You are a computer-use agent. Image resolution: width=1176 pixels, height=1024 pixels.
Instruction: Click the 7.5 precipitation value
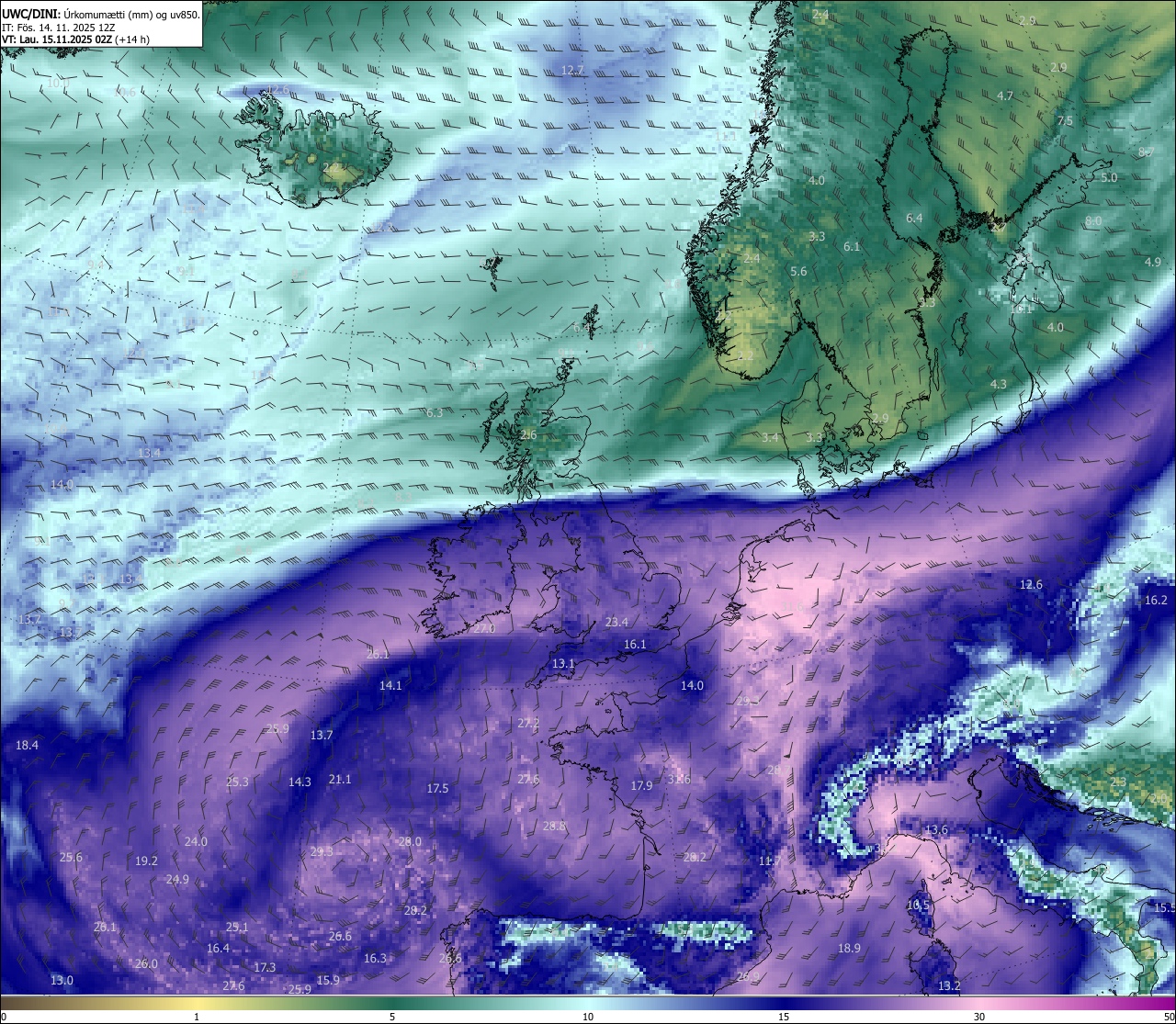1065,120
